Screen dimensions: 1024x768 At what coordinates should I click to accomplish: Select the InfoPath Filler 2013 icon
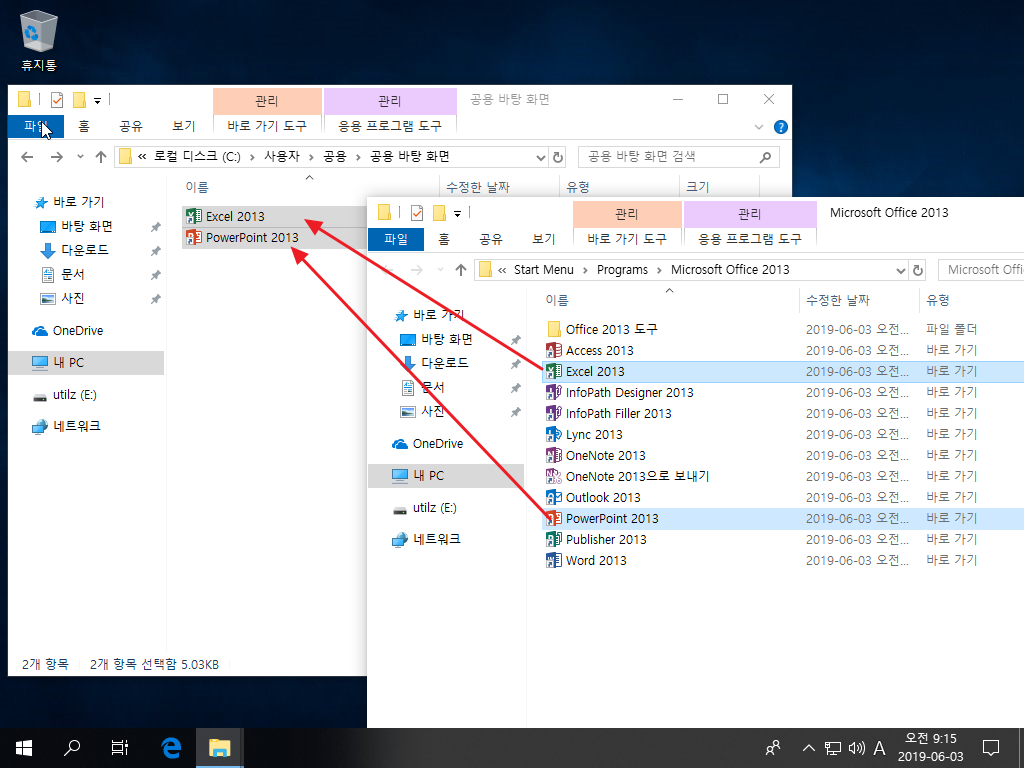click(554, 413)
